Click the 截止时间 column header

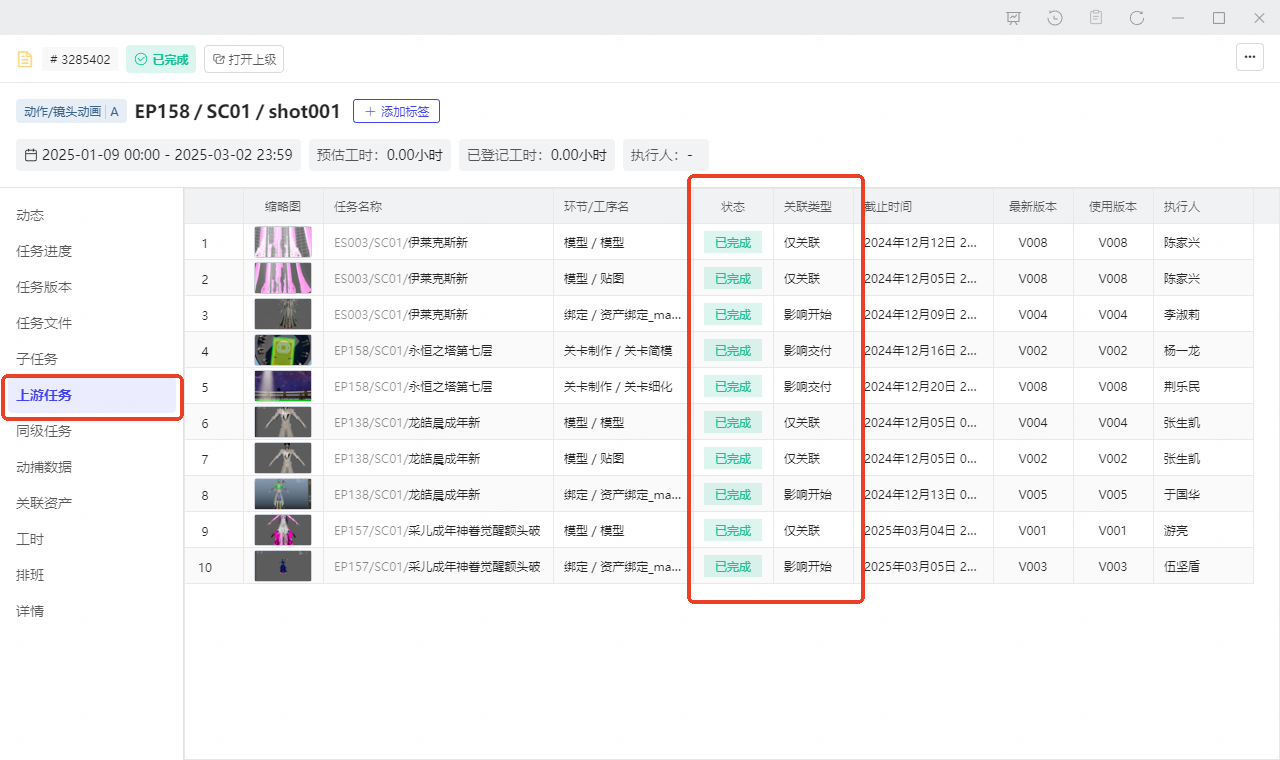point(888,207)
